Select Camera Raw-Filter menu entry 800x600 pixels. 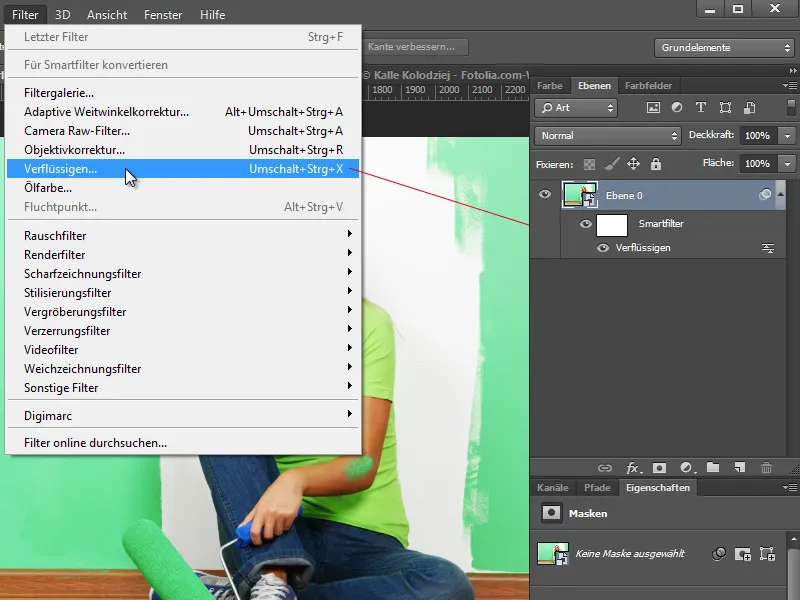click(x=183, y=131)
